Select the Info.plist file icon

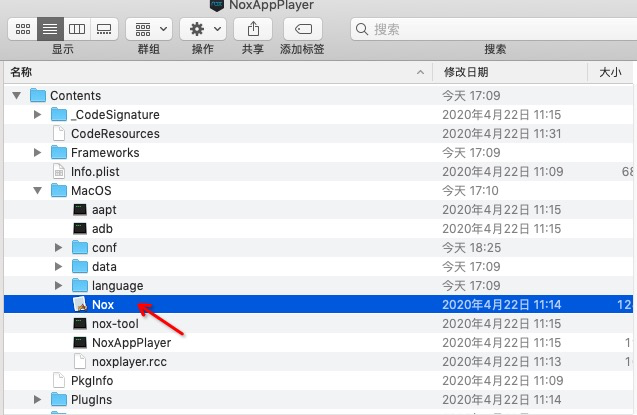coord(59,171)
